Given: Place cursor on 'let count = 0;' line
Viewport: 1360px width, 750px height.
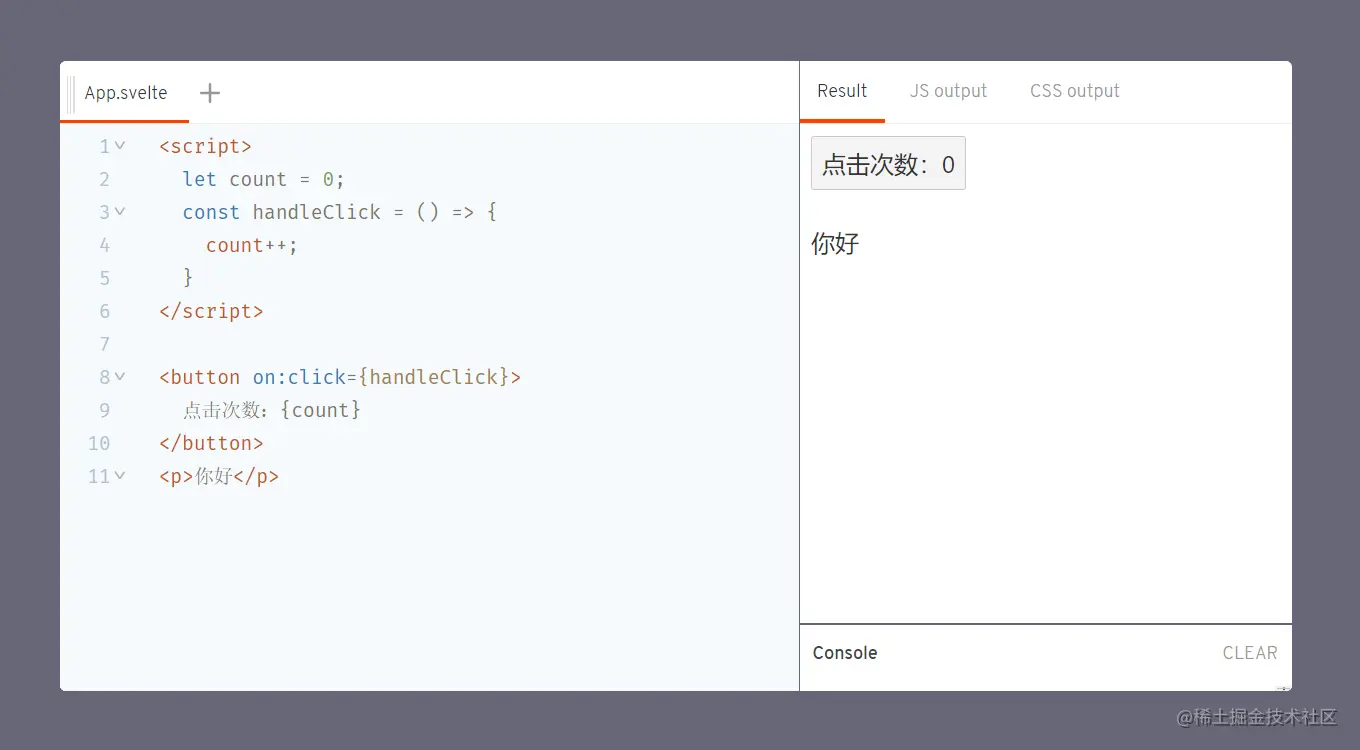Looking at the screenshot, I should [x=264, y=179].
